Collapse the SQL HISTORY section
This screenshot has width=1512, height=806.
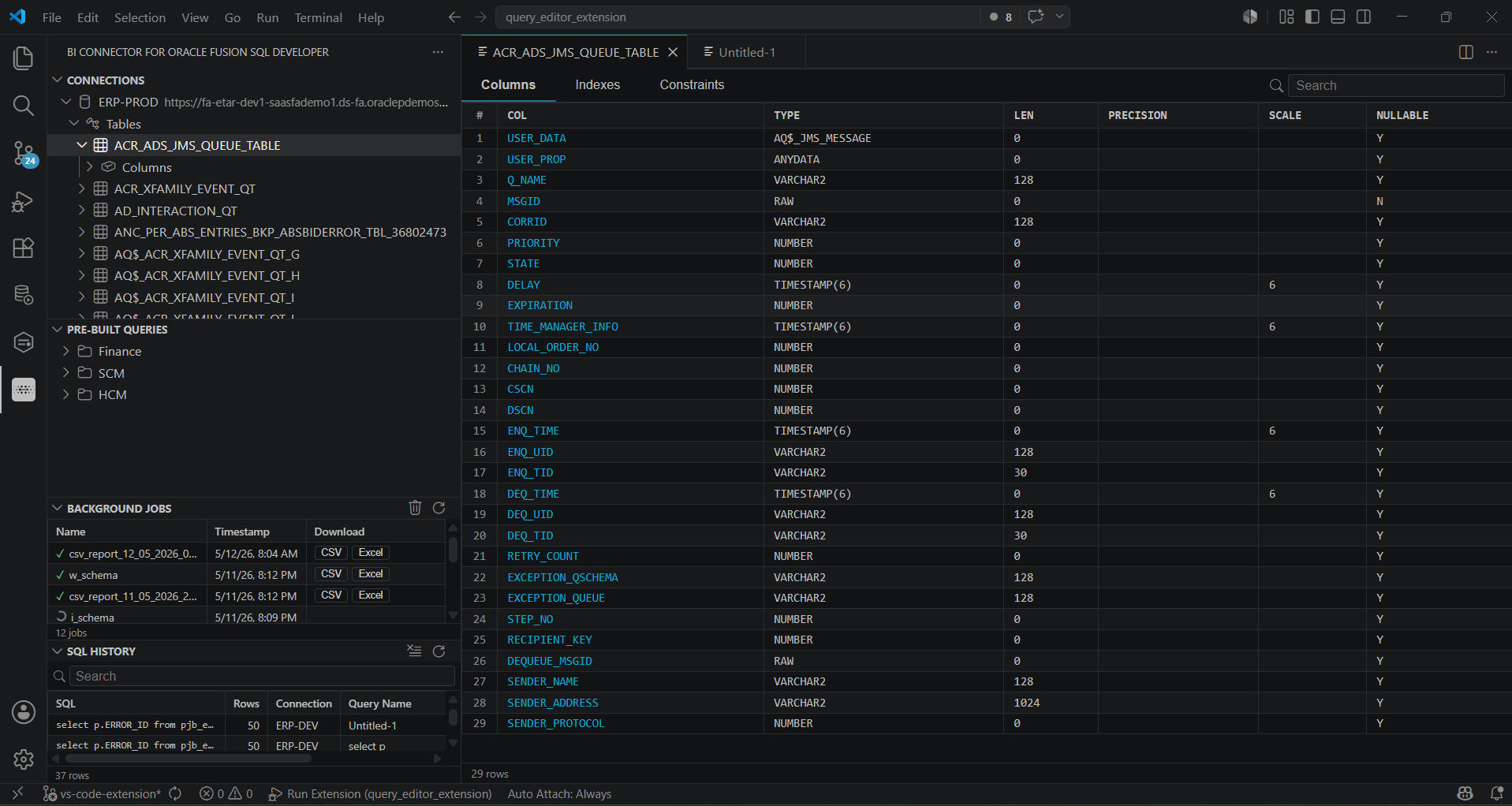coord(57,651)
